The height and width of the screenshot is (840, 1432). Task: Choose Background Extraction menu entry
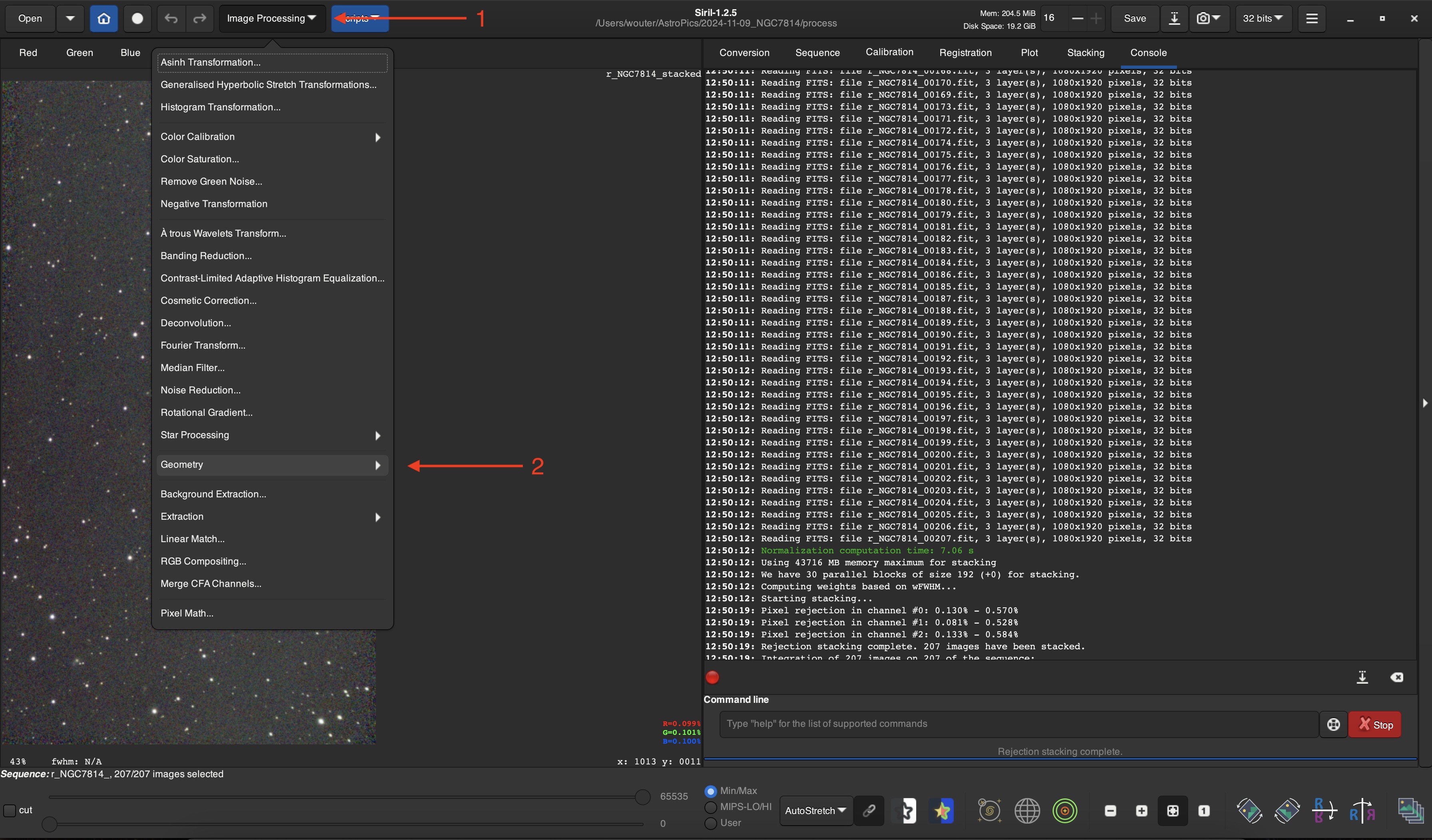pyautogui.click(x=213, y=494)
